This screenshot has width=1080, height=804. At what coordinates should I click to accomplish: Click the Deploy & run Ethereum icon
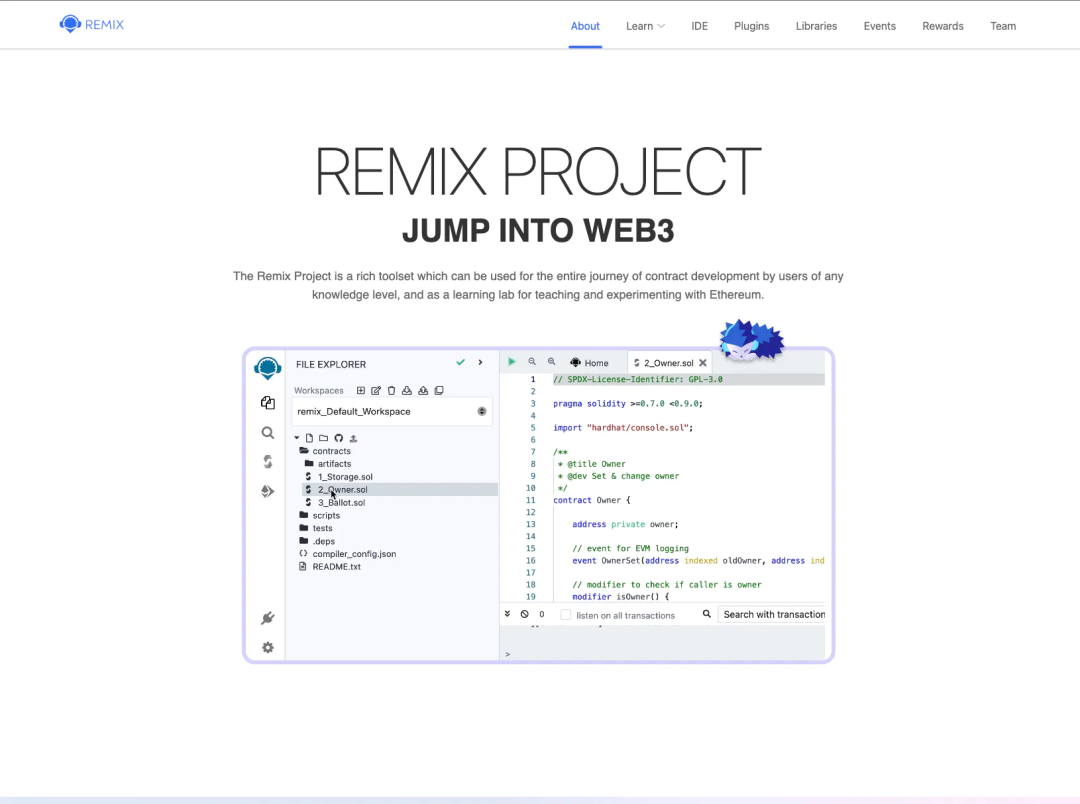[267, 491]
